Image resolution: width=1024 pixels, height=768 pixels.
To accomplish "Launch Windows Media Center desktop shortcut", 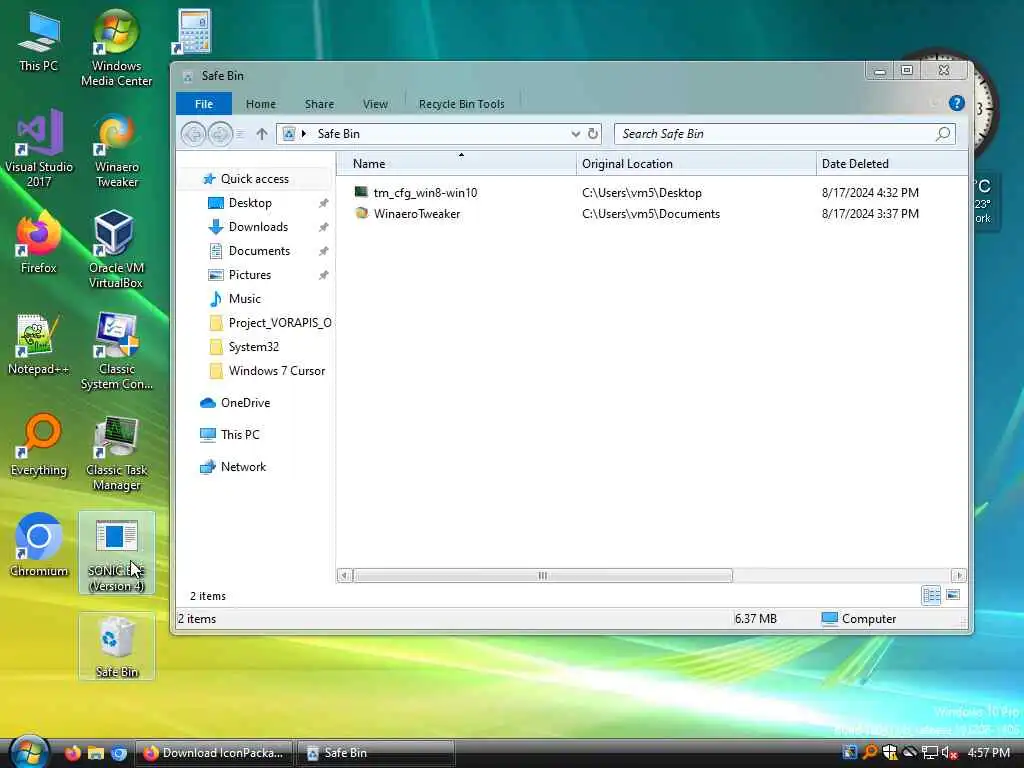I will click(116, 47).
